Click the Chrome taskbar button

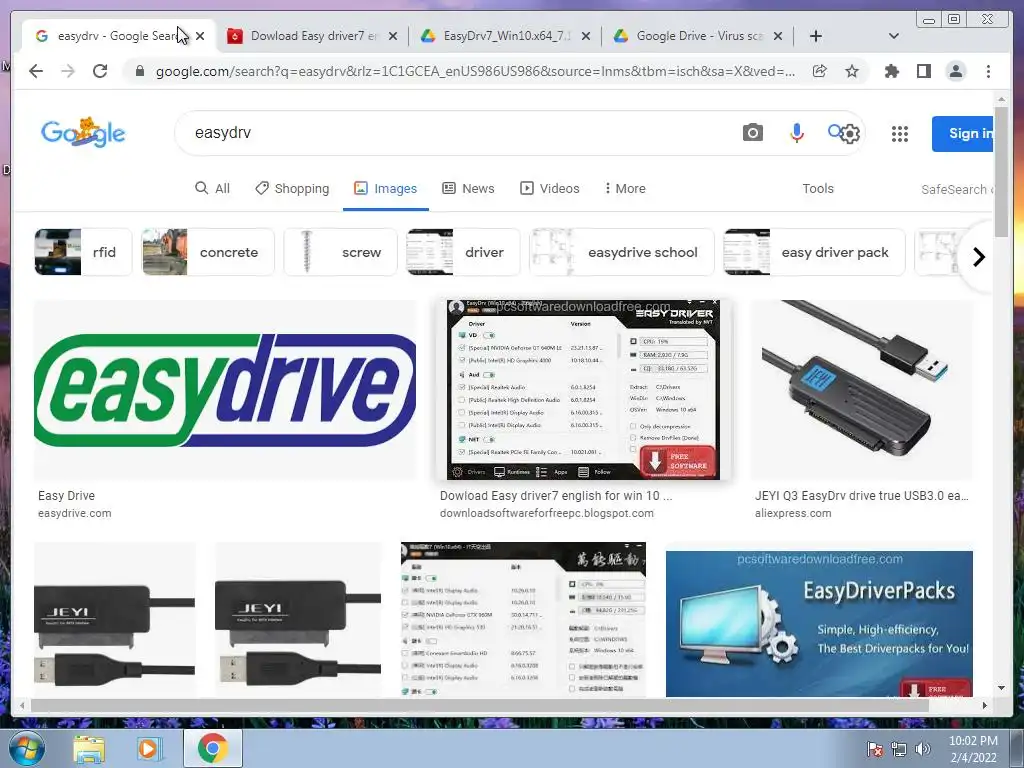(x=212, y=748)
